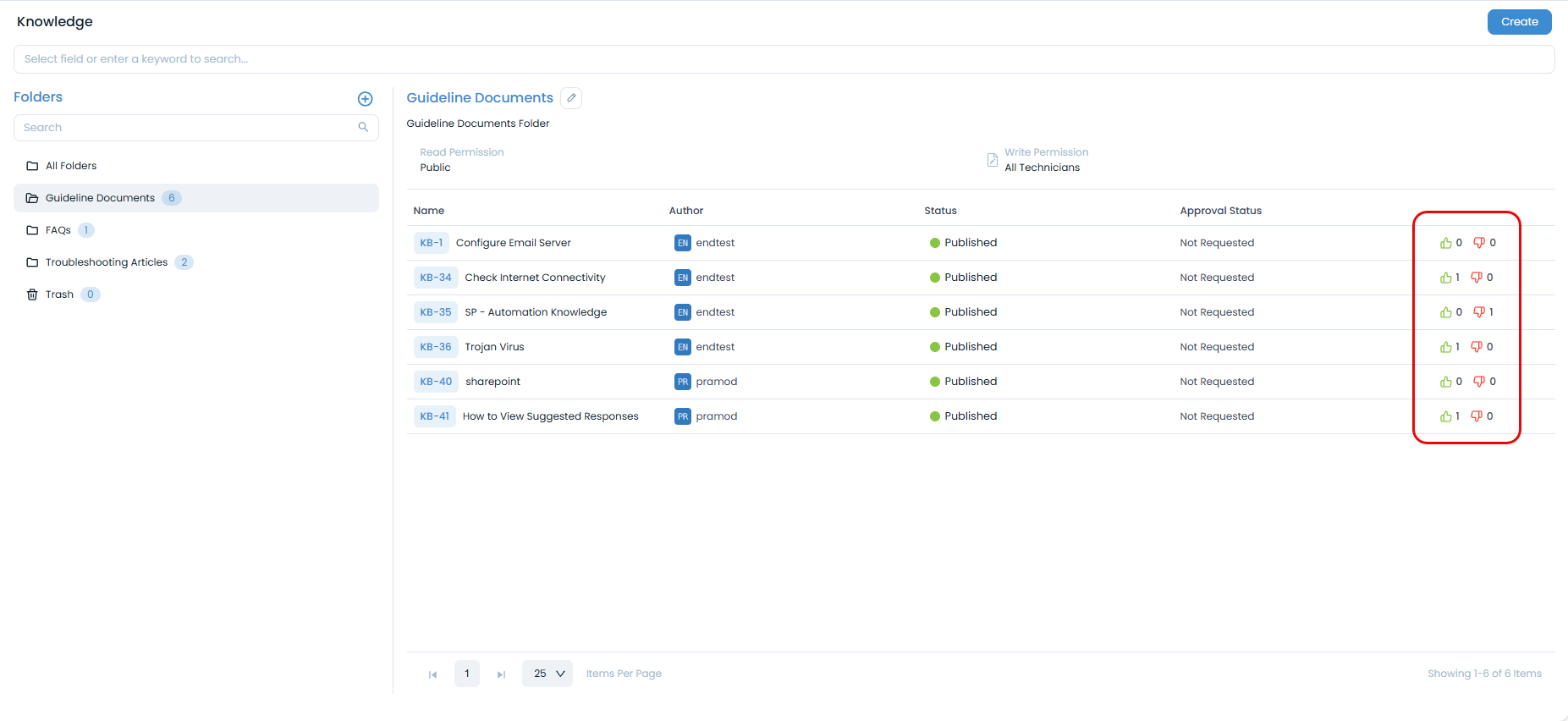Go to the first page arrow

[432, 674]
